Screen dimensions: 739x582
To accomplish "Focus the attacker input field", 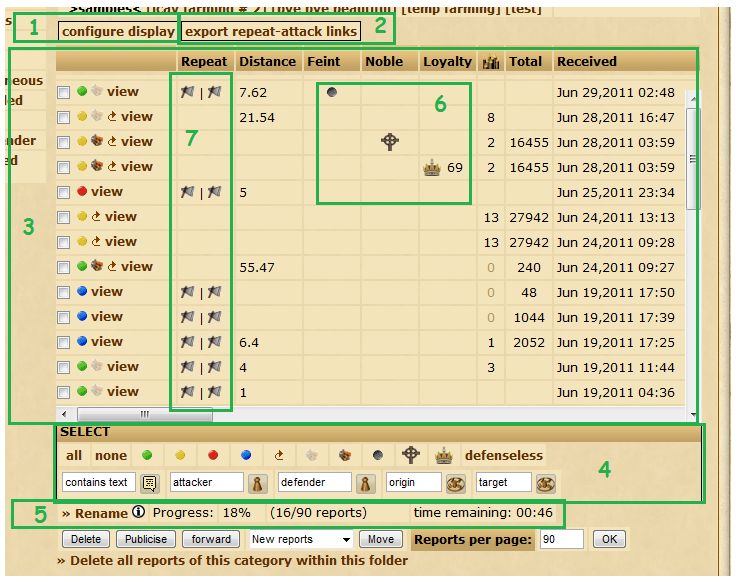I will tap(206, 482).
